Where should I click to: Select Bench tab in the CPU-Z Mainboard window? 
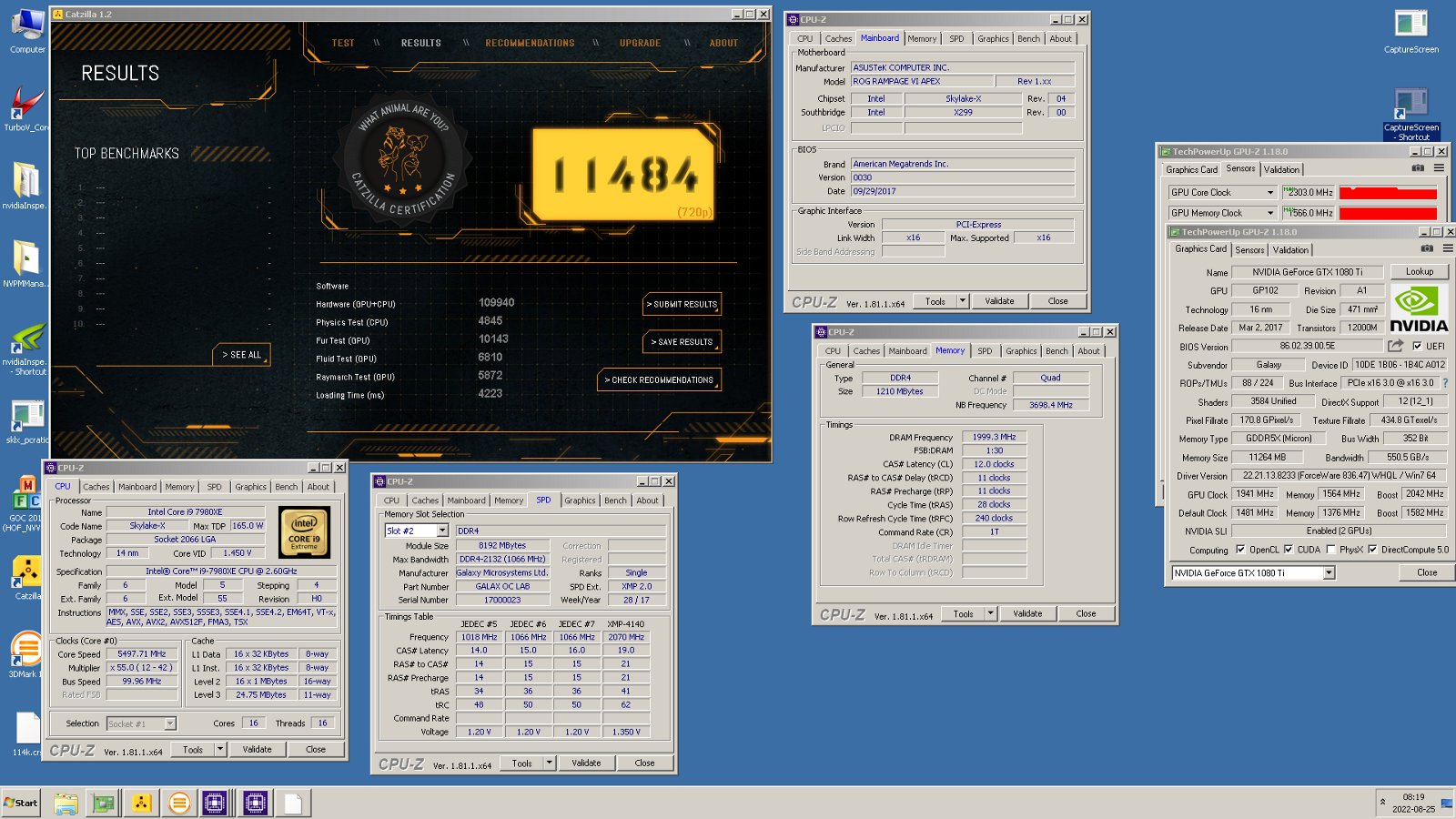tap(1028, 38)
